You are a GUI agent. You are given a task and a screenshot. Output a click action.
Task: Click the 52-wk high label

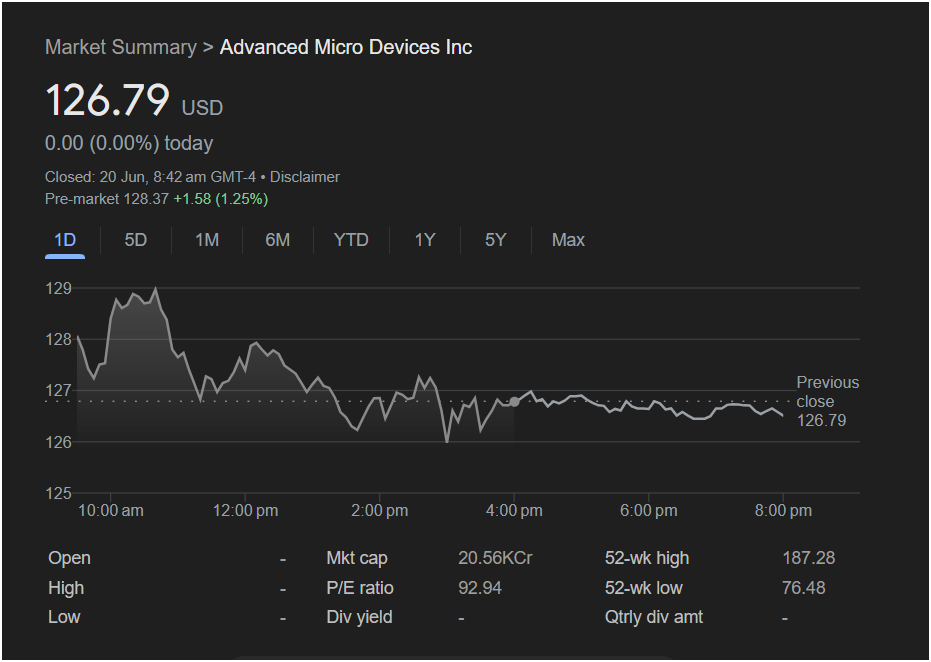(x=647, y=558)
